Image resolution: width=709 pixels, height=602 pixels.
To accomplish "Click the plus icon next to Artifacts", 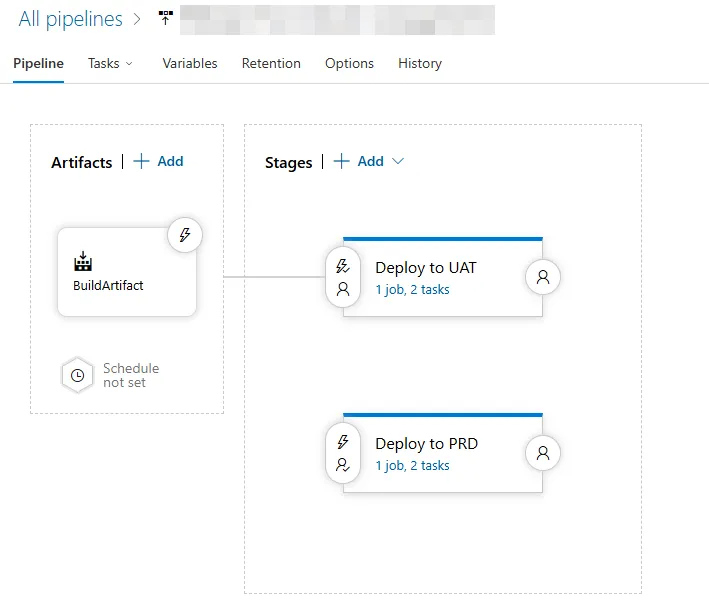I will click(x=142, y=161).
